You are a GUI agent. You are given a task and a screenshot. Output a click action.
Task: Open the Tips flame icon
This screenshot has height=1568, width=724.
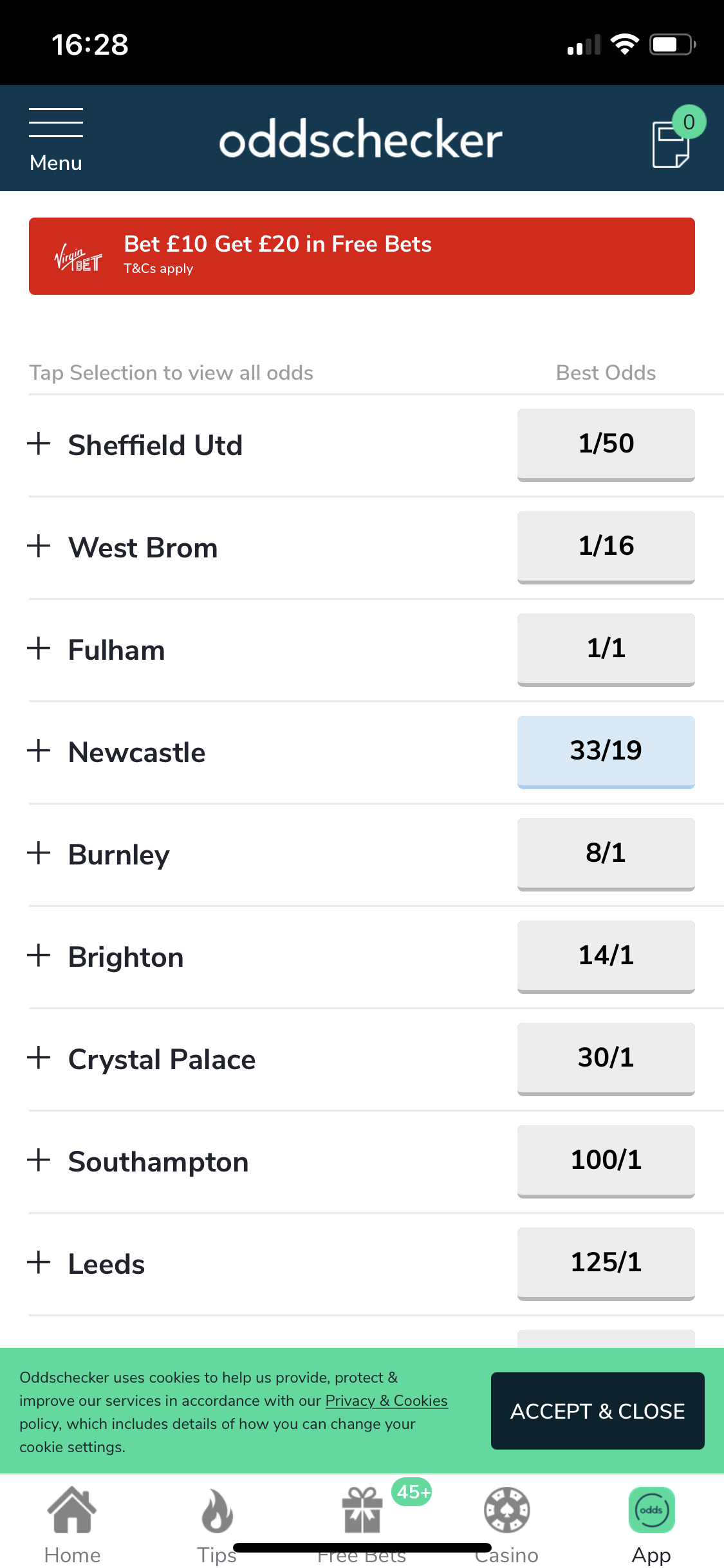(218, 1510)
